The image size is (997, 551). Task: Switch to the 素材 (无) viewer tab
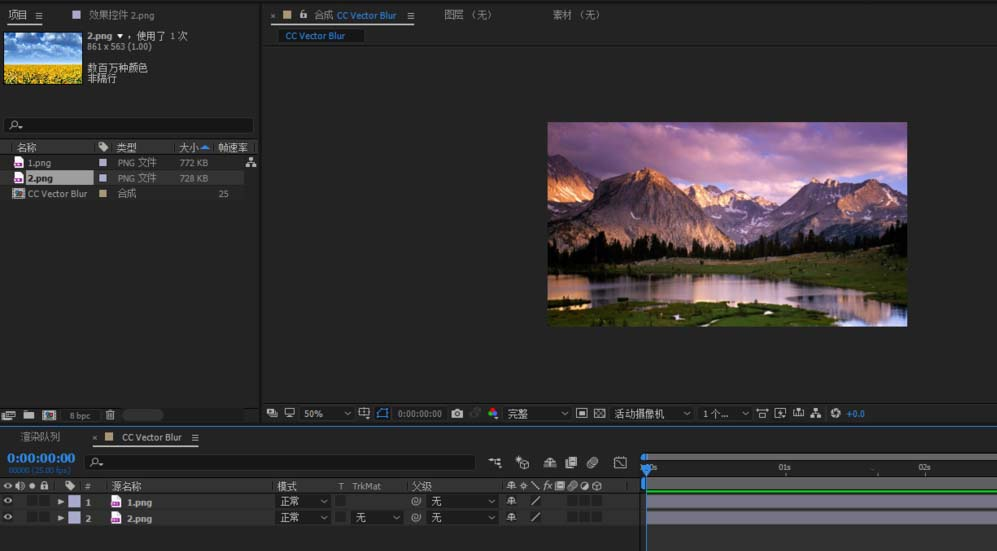pos(576,15)
